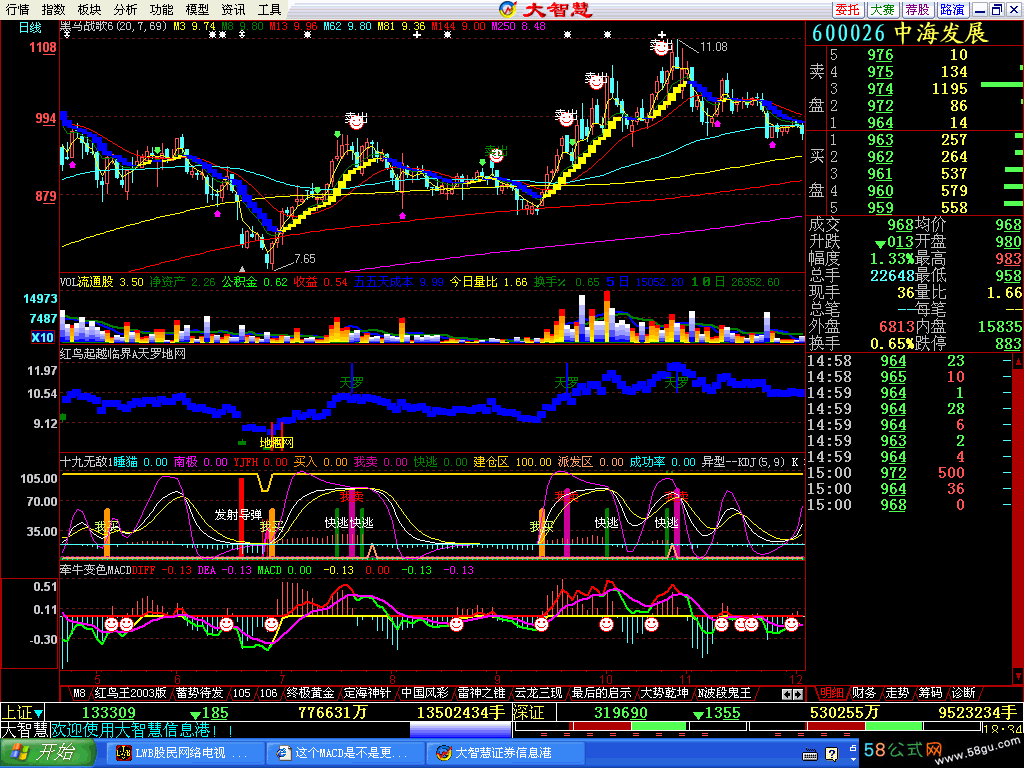Viewport: 1024px width, 768px height.
Task: Select the 雷神之锥 indicator tab
Action: click(481, 693)
